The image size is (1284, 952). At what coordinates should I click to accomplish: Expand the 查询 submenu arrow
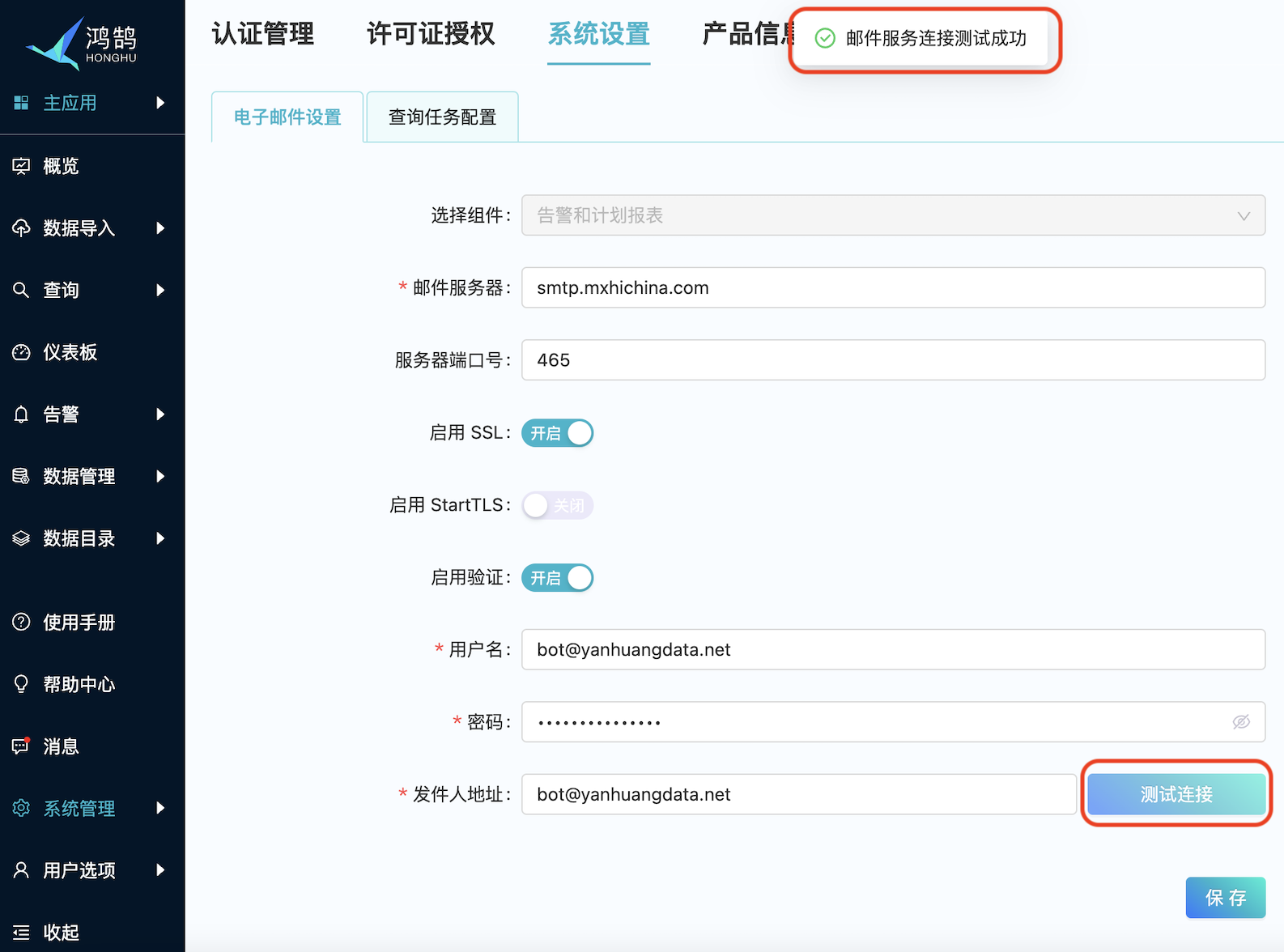click(x=160, y=290)
